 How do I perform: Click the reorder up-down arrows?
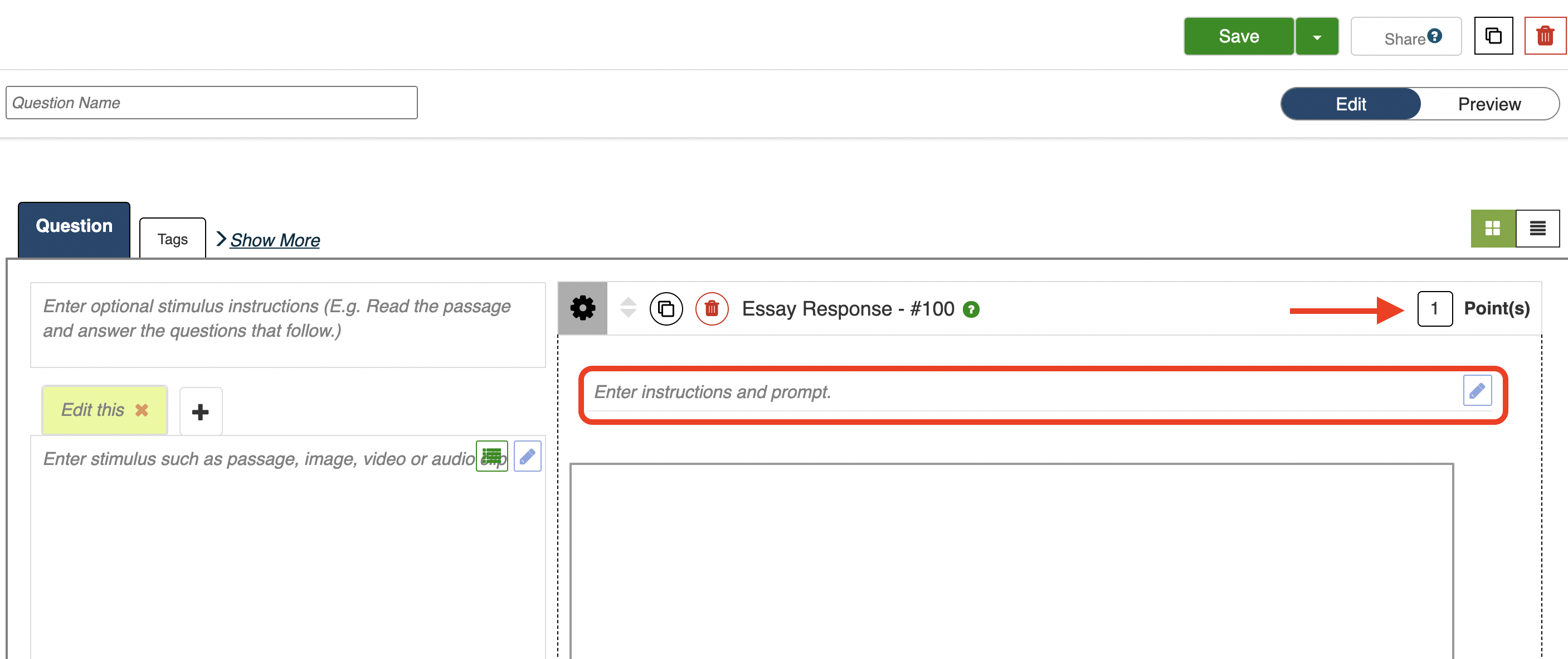(627, 308)
